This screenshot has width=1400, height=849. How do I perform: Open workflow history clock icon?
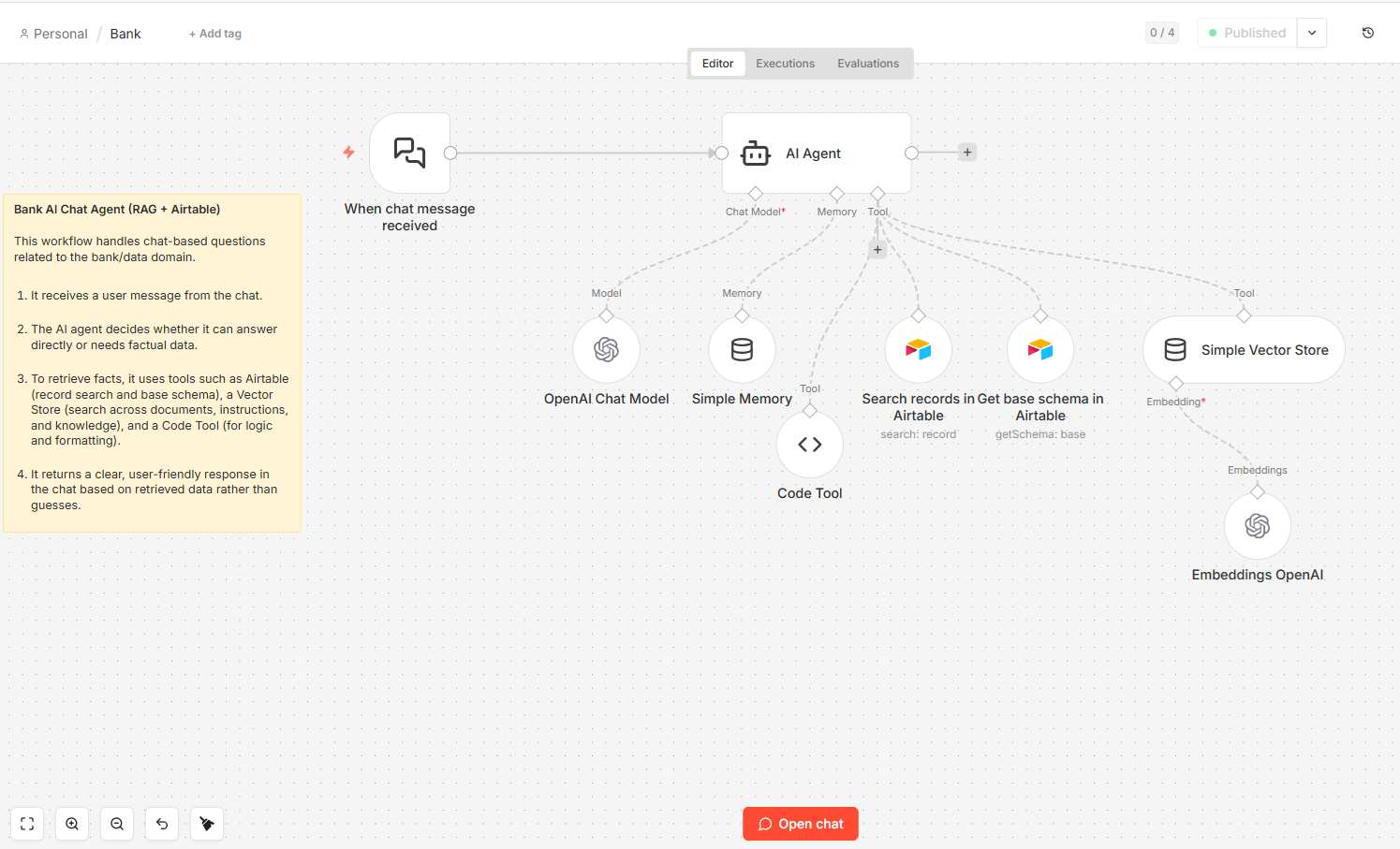click(x=1367, y=33)
